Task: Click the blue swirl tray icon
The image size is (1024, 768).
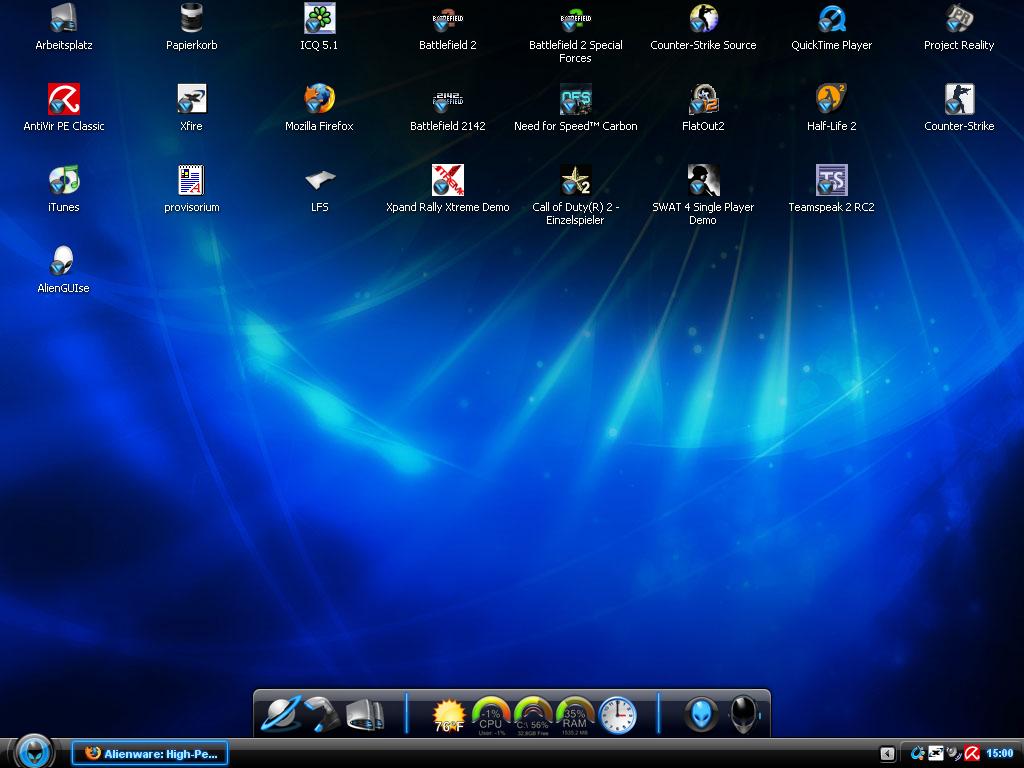Action: [918, 754]
